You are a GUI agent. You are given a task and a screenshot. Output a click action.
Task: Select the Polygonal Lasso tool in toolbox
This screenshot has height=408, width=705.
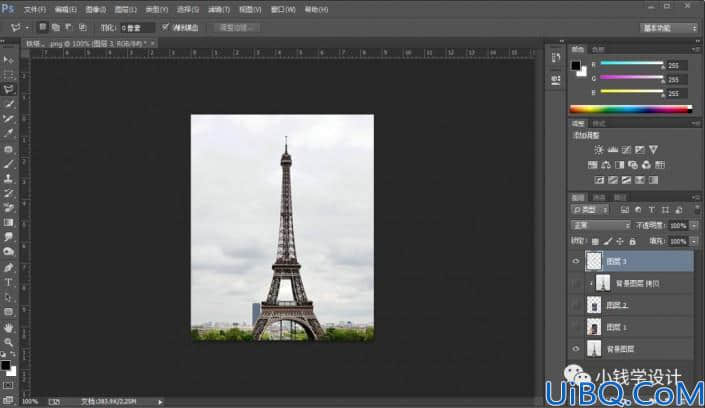[x=8, y=89]
